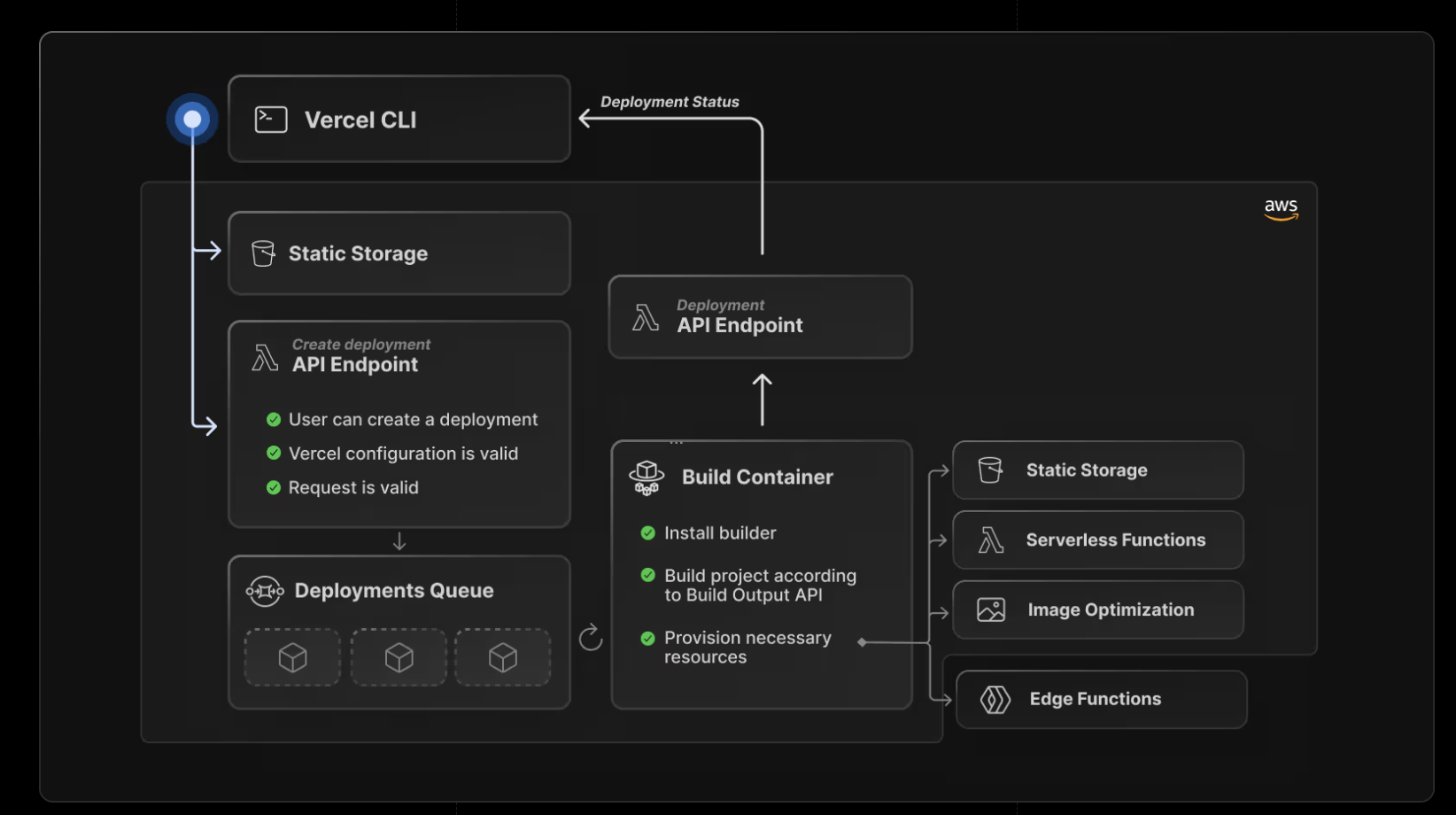Screen dimensions: 1456x815
Task: Click the Deployments Queue heading
Action: (x=394, y=591)
